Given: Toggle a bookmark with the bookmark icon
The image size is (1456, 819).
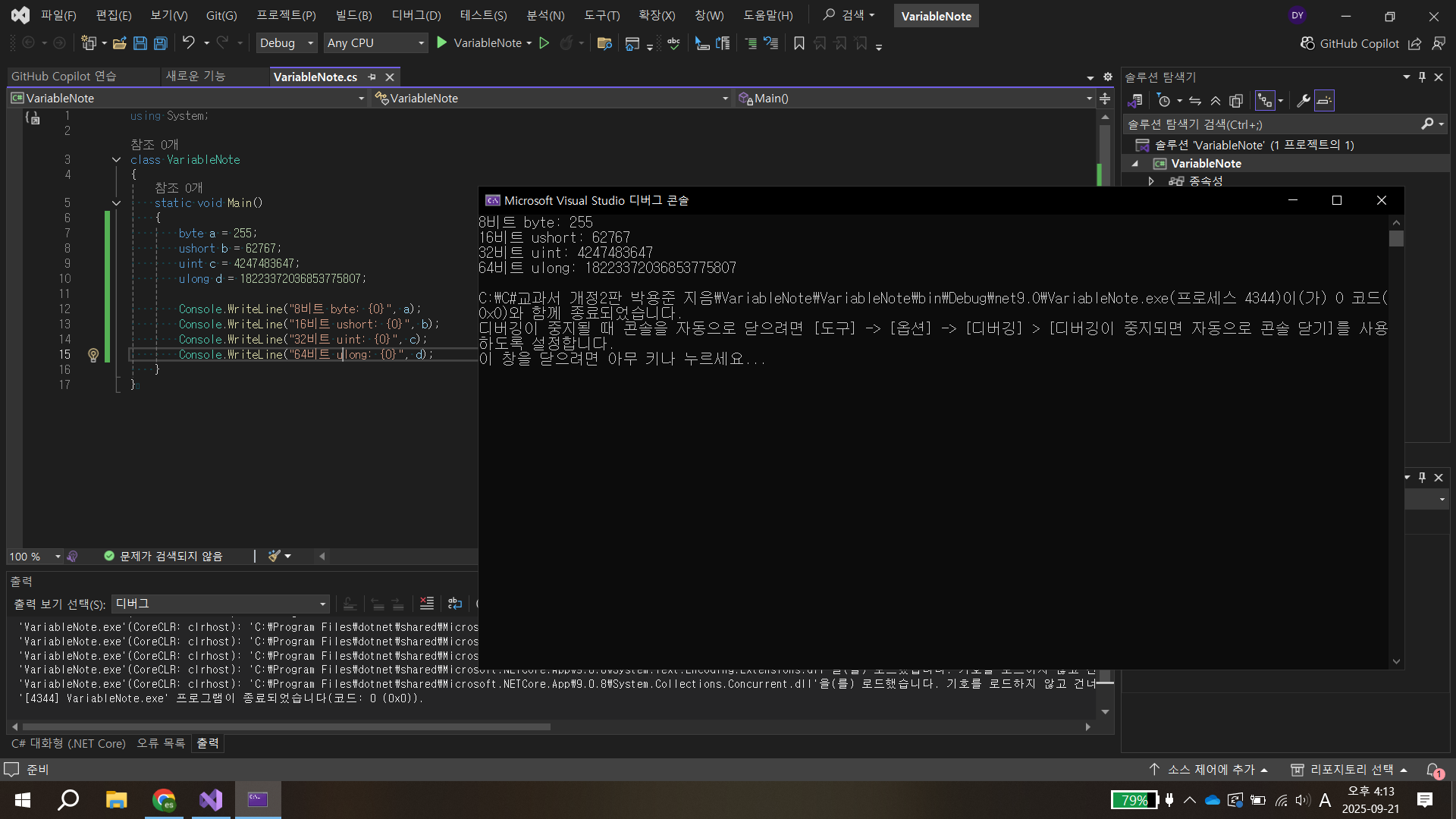Looking at the screenshot, I should [x=799, y=43].
